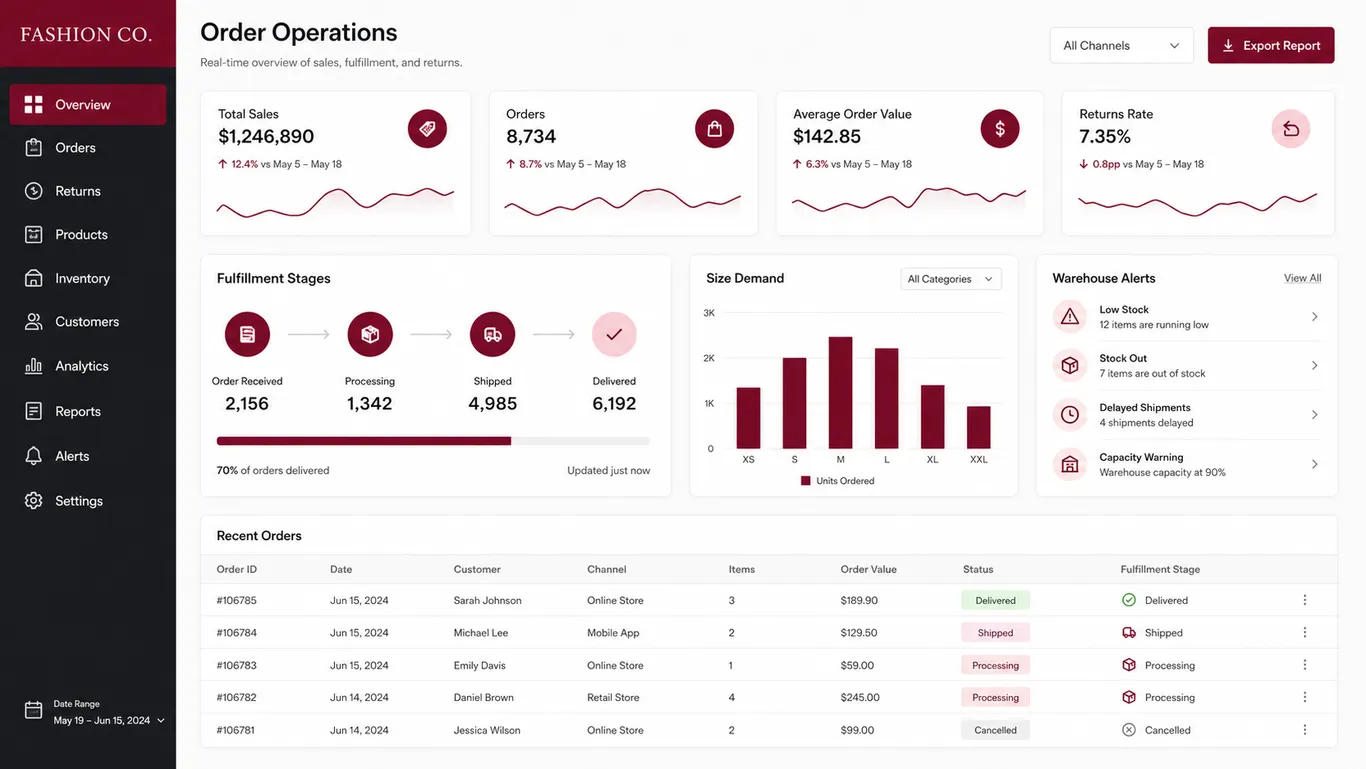Click the calendar icon beside Date Range
The image size is (1366, 769).
point(33,711)
